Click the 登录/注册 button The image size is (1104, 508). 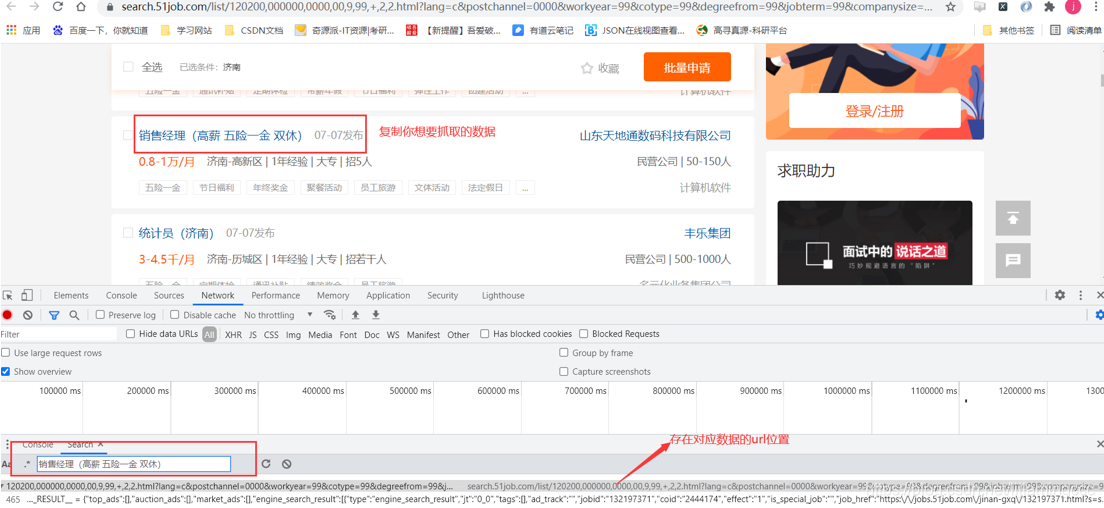click(x=874, y=110)
